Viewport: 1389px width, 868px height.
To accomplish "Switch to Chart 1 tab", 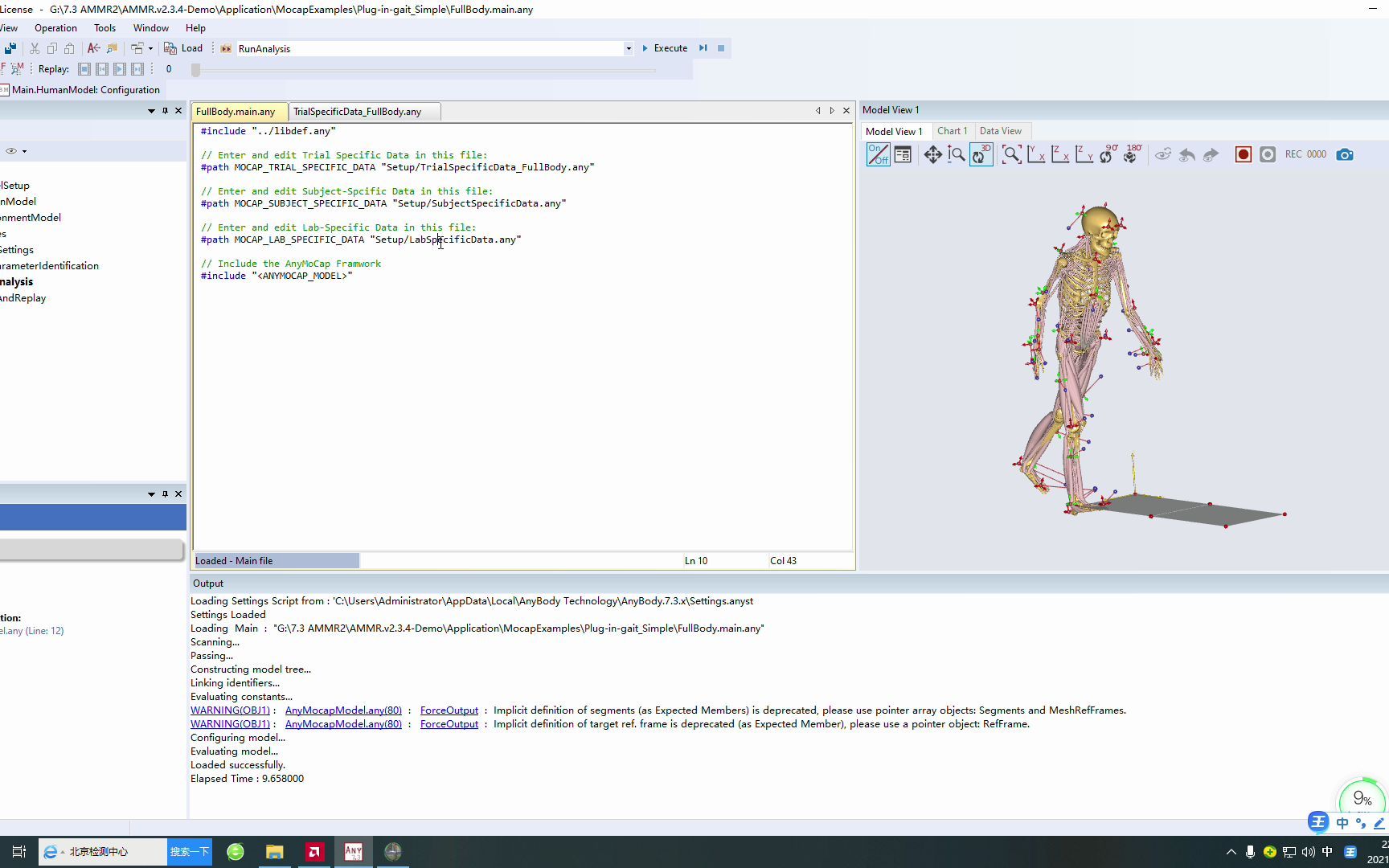I will coord(952,131).
